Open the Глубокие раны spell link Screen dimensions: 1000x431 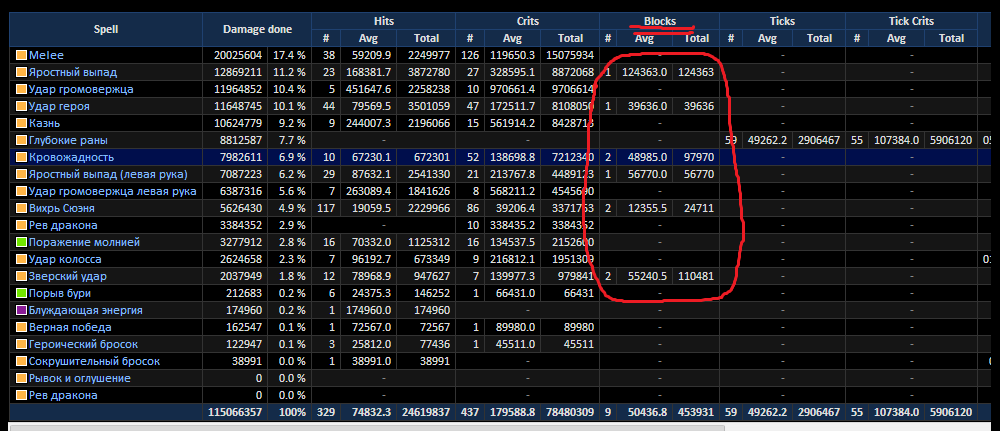pos(68,140)
